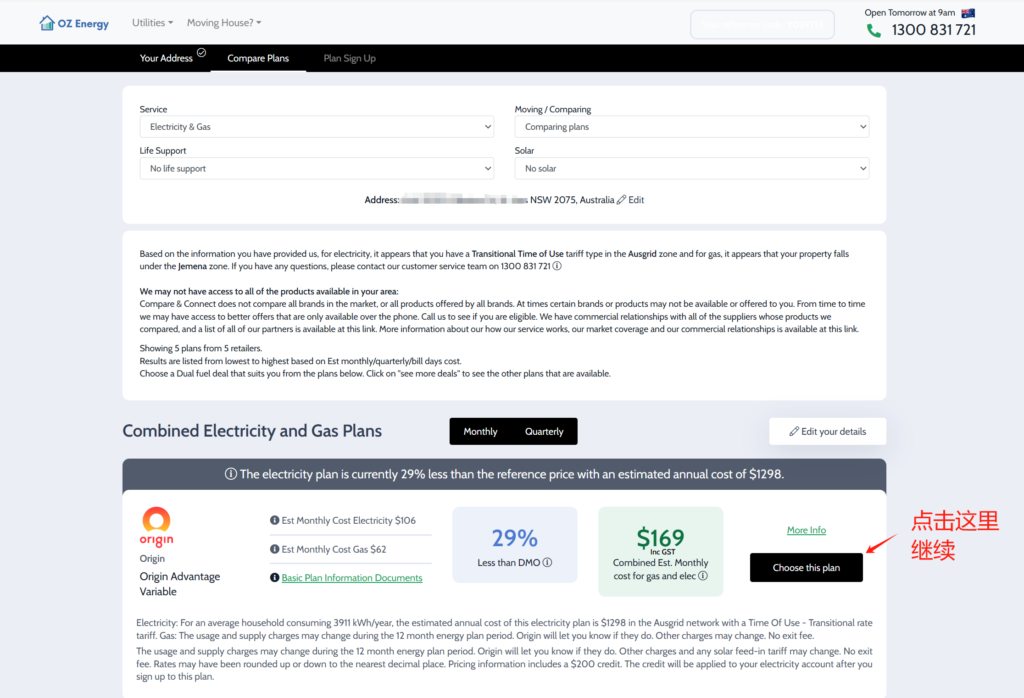Viewport: 1024px width, 698px height.
Task: Switch to Monthly cost view
Action: tap(480, 432)
